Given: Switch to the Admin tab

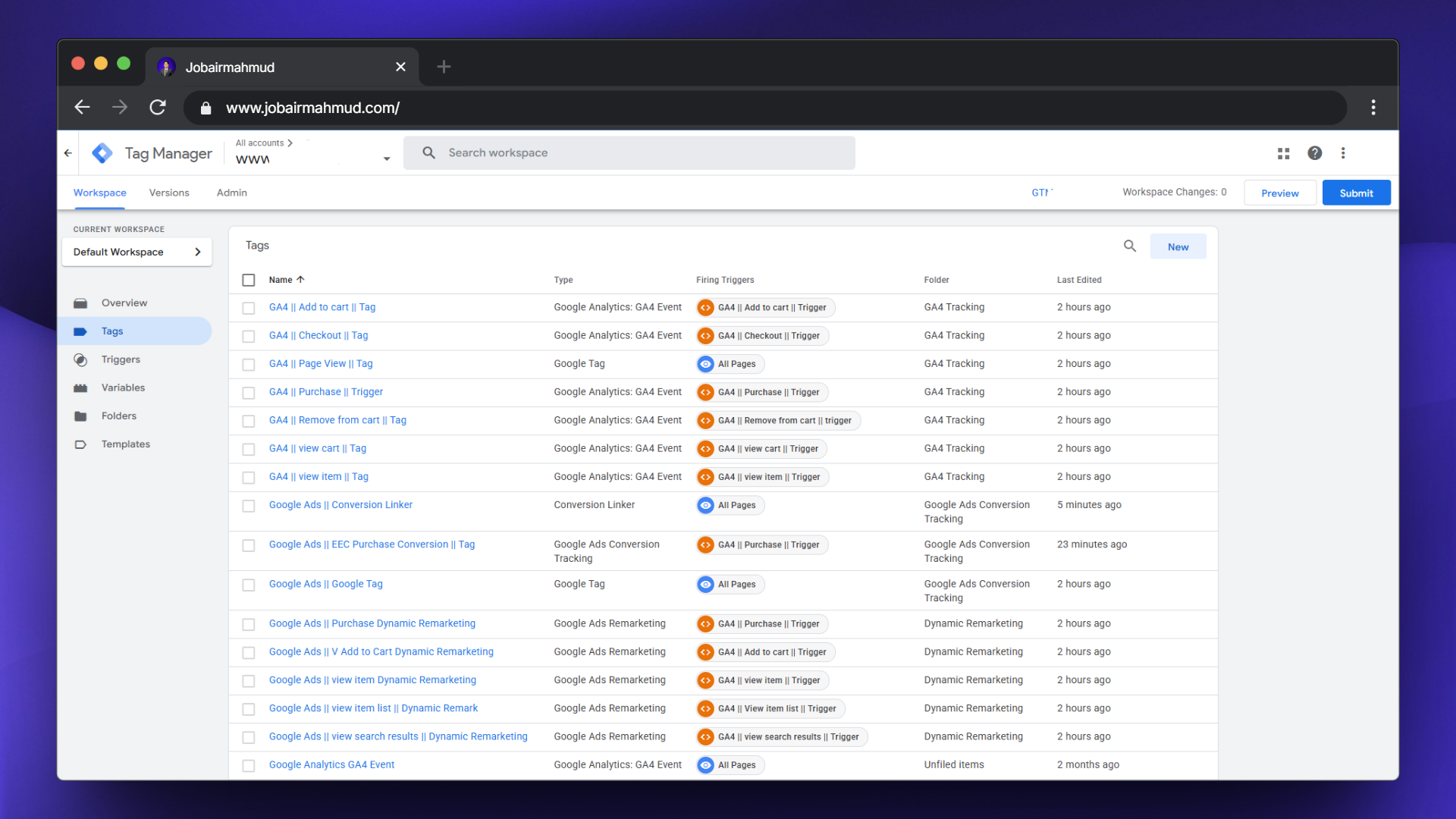Looking at the screenshot, I should coord(232,193).
